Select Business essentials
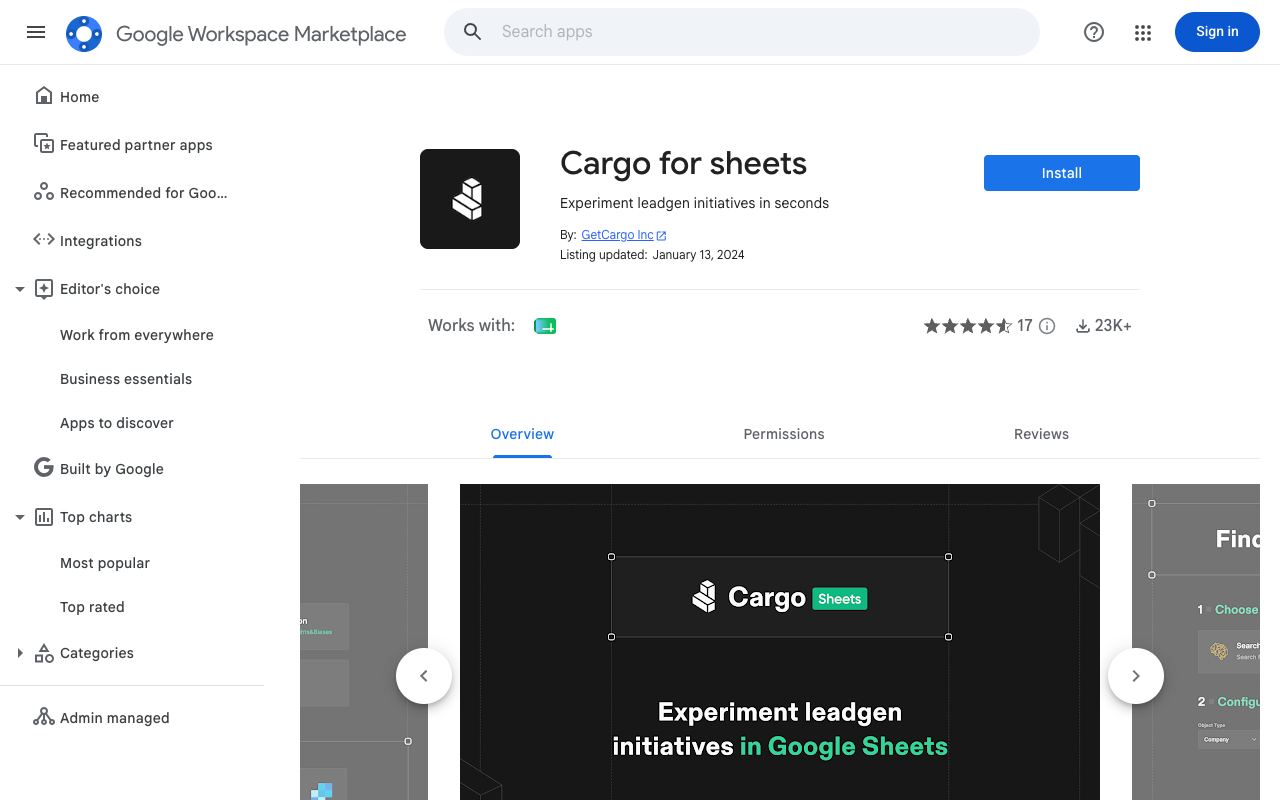 (126, 379)
